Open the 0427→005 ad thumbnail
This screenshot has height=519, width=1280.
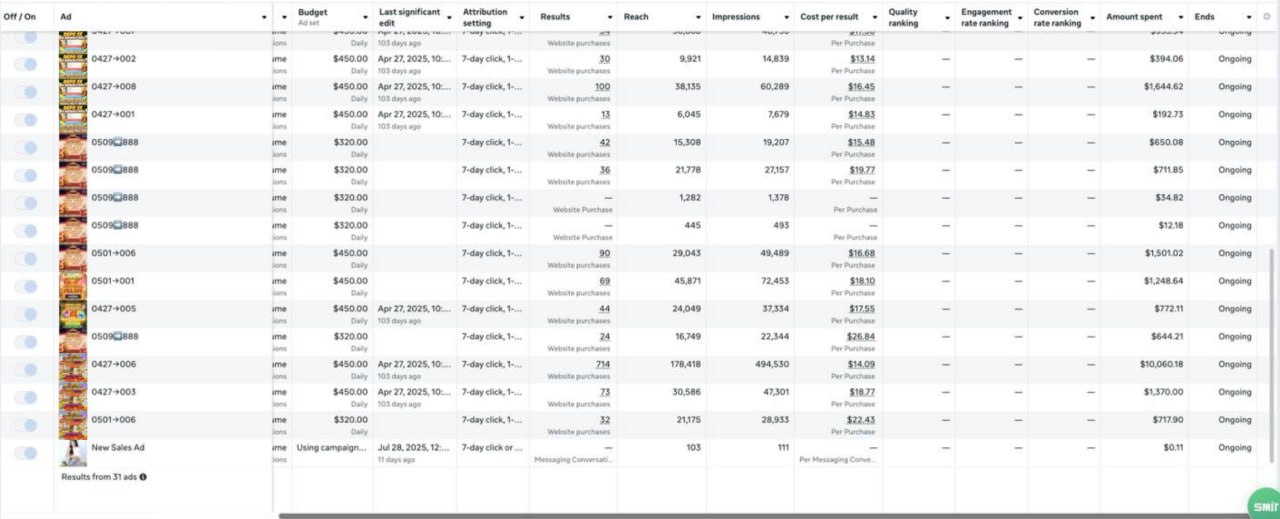(x=73, y=315)
